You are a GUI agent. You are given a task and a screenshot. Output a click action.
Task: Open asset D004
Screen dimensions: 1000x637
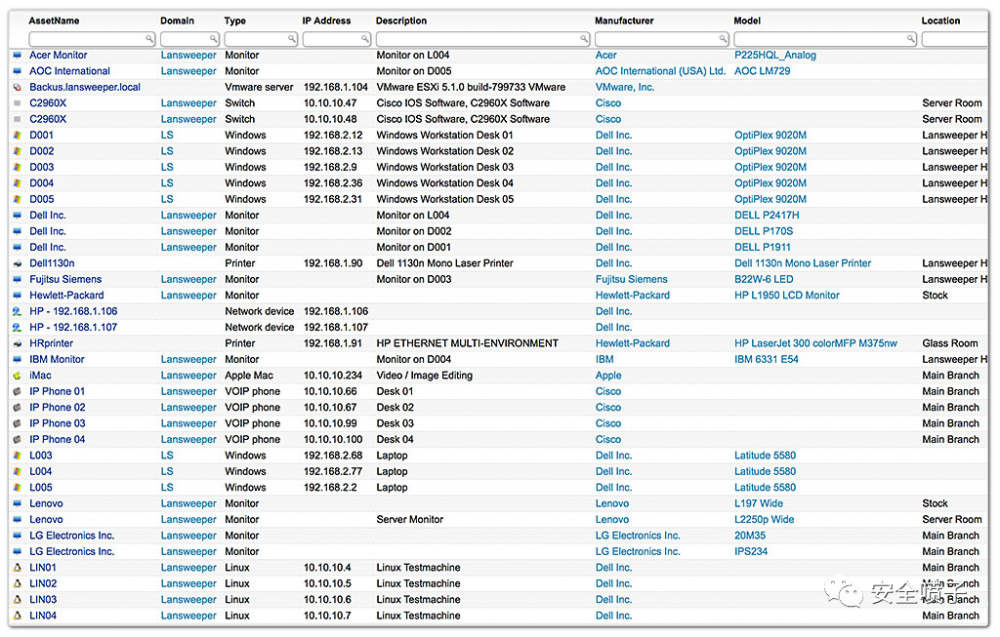click(x=41, y=183)
